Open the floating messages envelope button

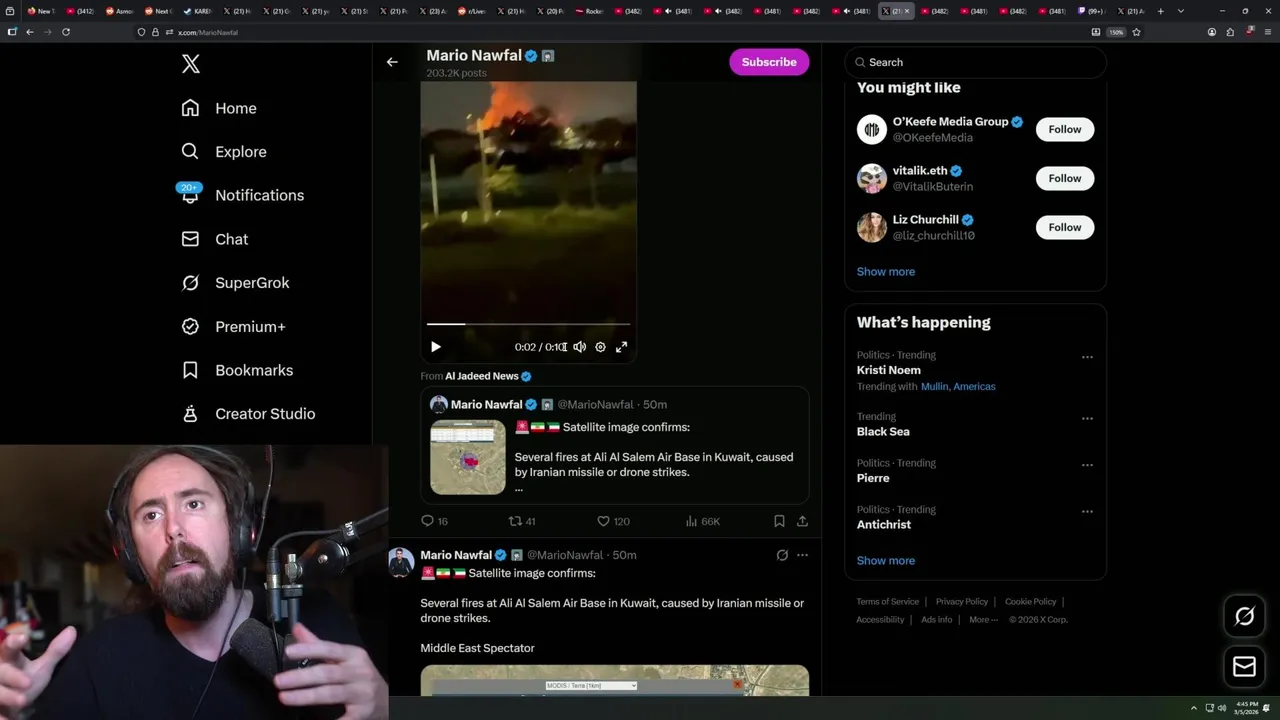[1244, 667]
